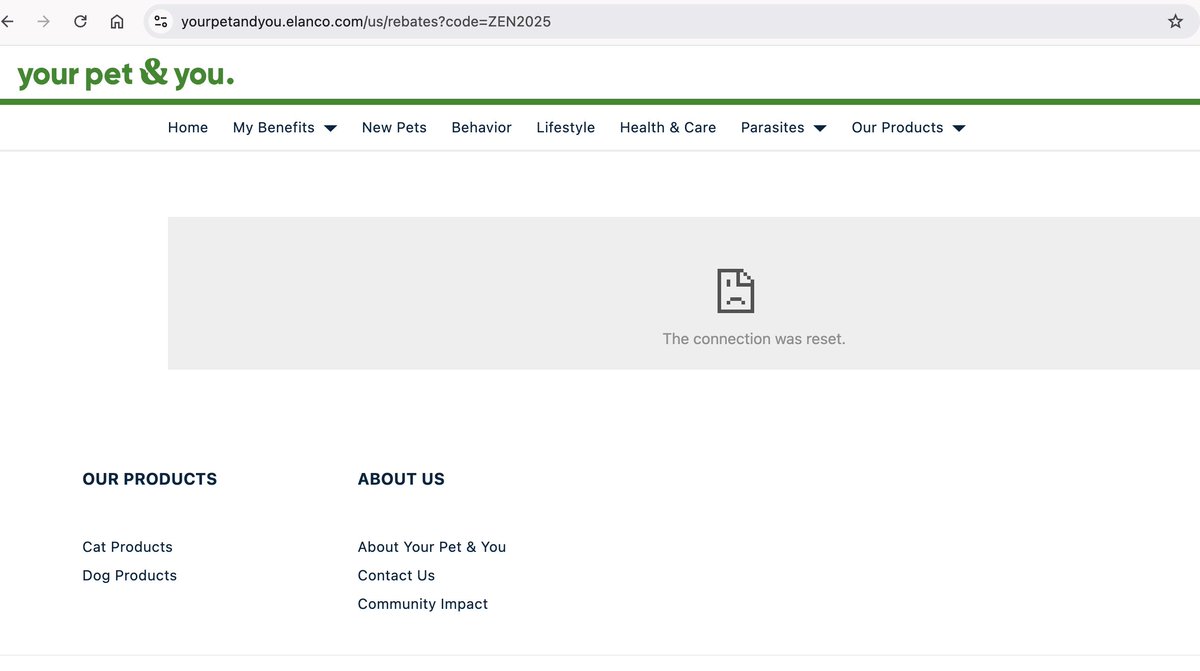Expand the My Benefits dropdown arrow
Viewport: 1200px width, 671px height.
pos(330,128)
